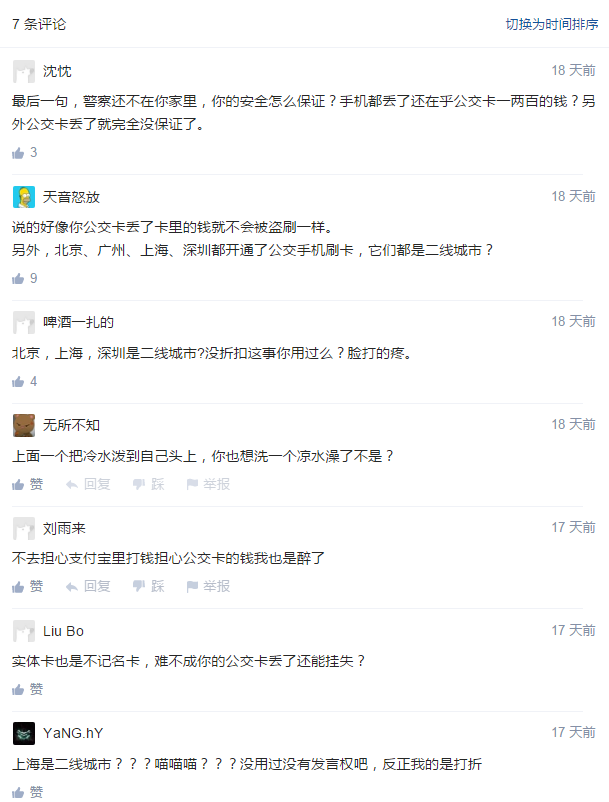Like 刘雨来's comment

[27, 587]
